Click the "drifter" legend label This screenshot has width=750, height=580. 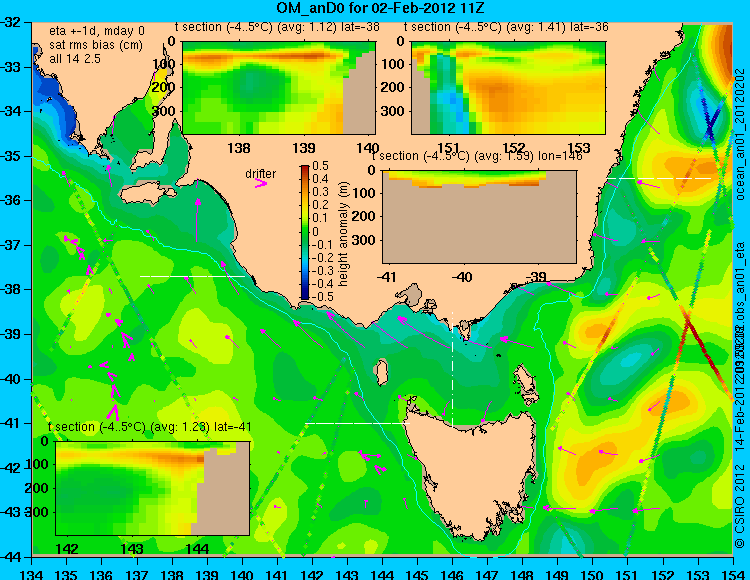click(261, 173)
